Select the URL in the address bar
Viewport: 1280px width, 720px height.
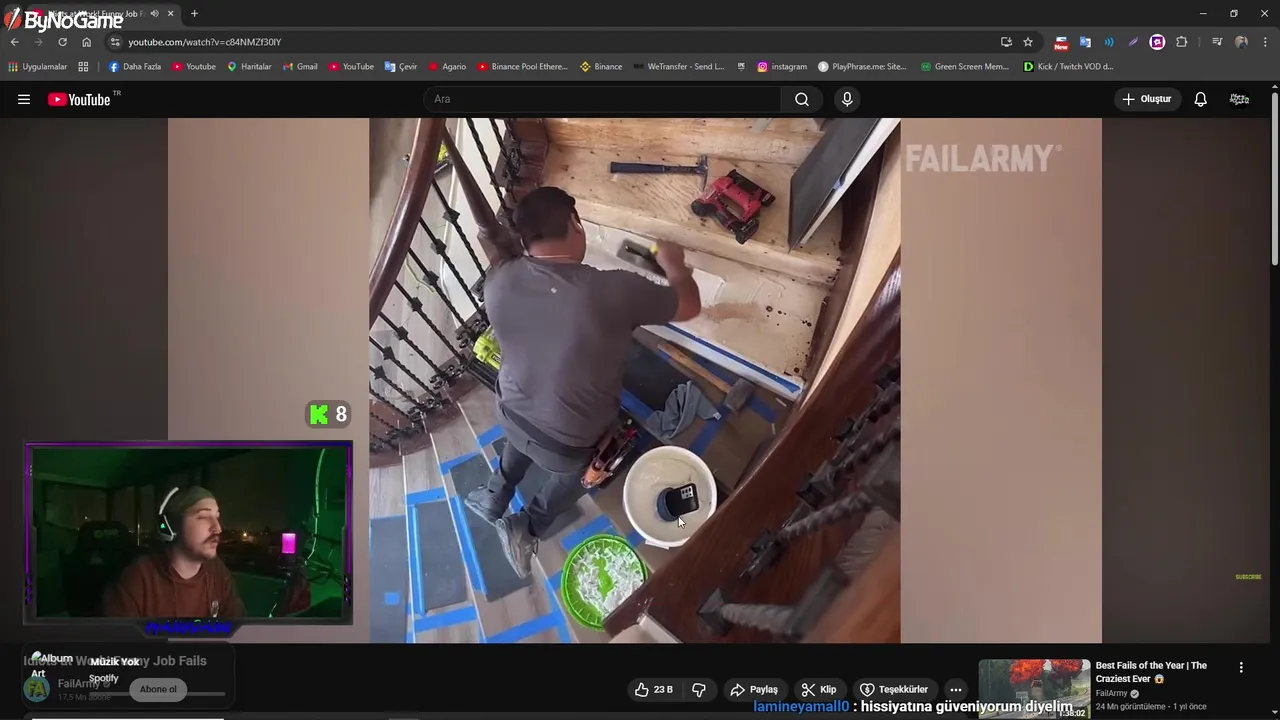[205, 42]
